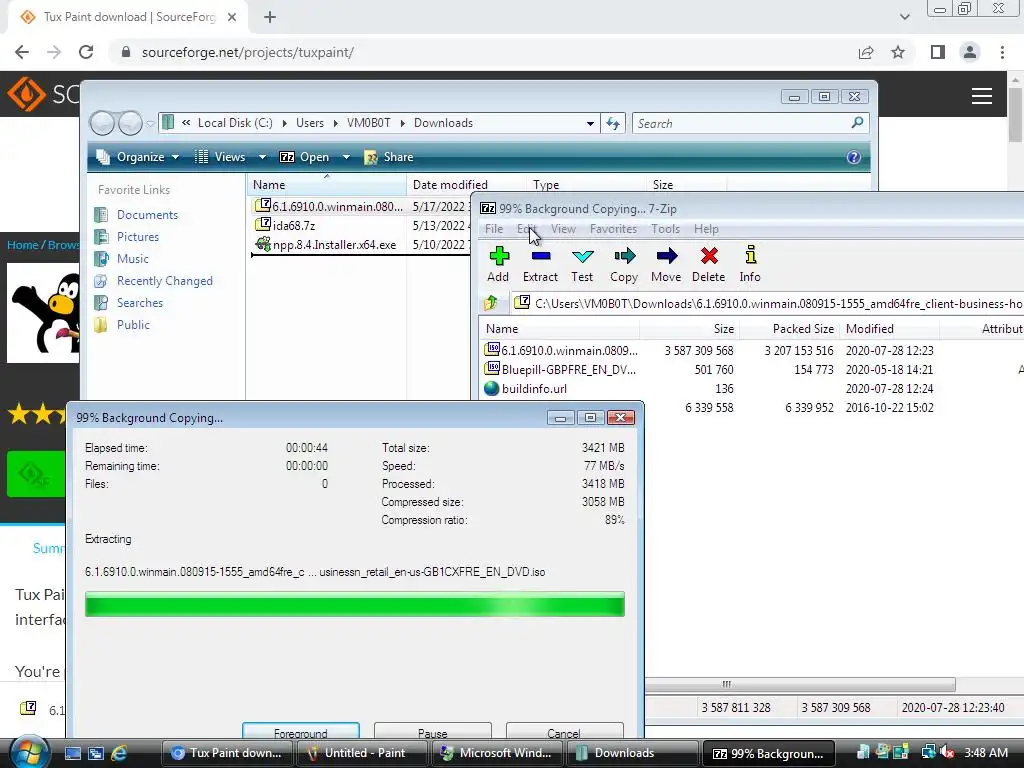The height and width of the screenshot is (768, 1024).
Task: Open the Windows Start button
Action: point(29,753)
